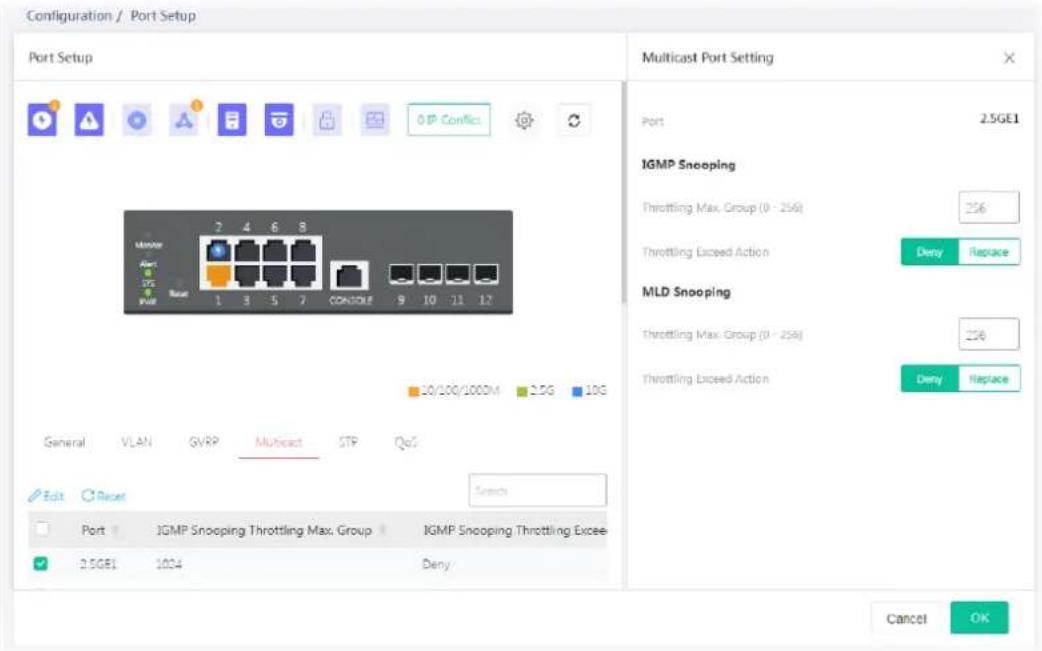Click the green OK button

pos(979,618)
